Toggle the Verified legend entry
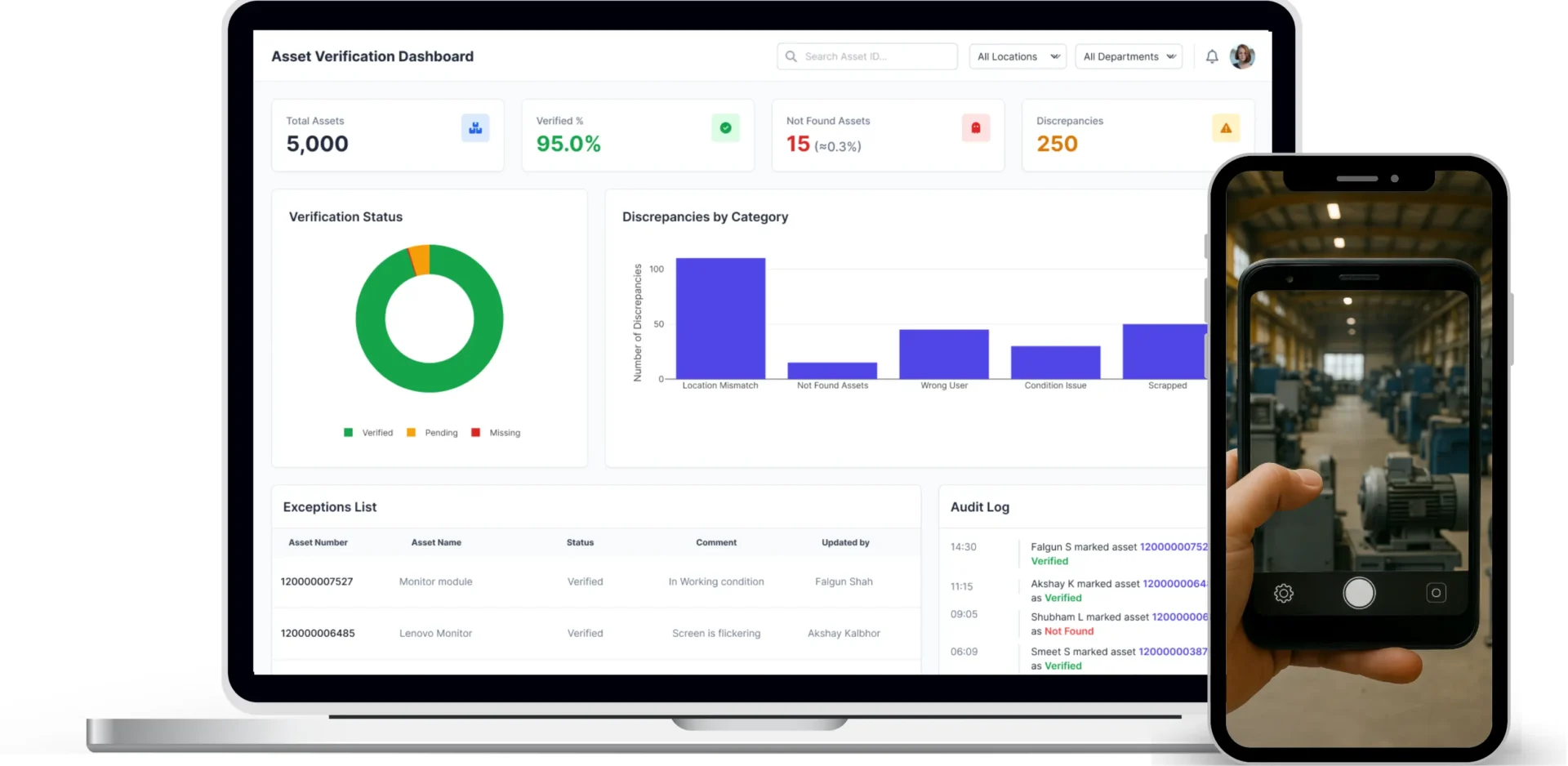The image size is (1568, 766). click(369, 432)
